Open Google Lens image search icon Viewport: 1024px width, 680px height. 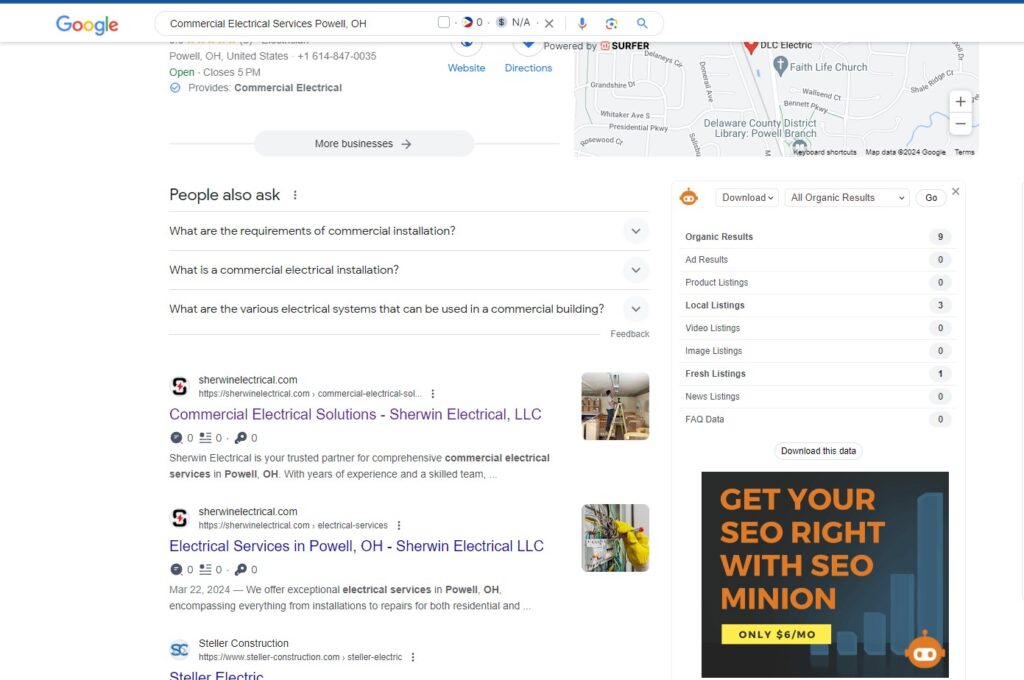(611, 24)
